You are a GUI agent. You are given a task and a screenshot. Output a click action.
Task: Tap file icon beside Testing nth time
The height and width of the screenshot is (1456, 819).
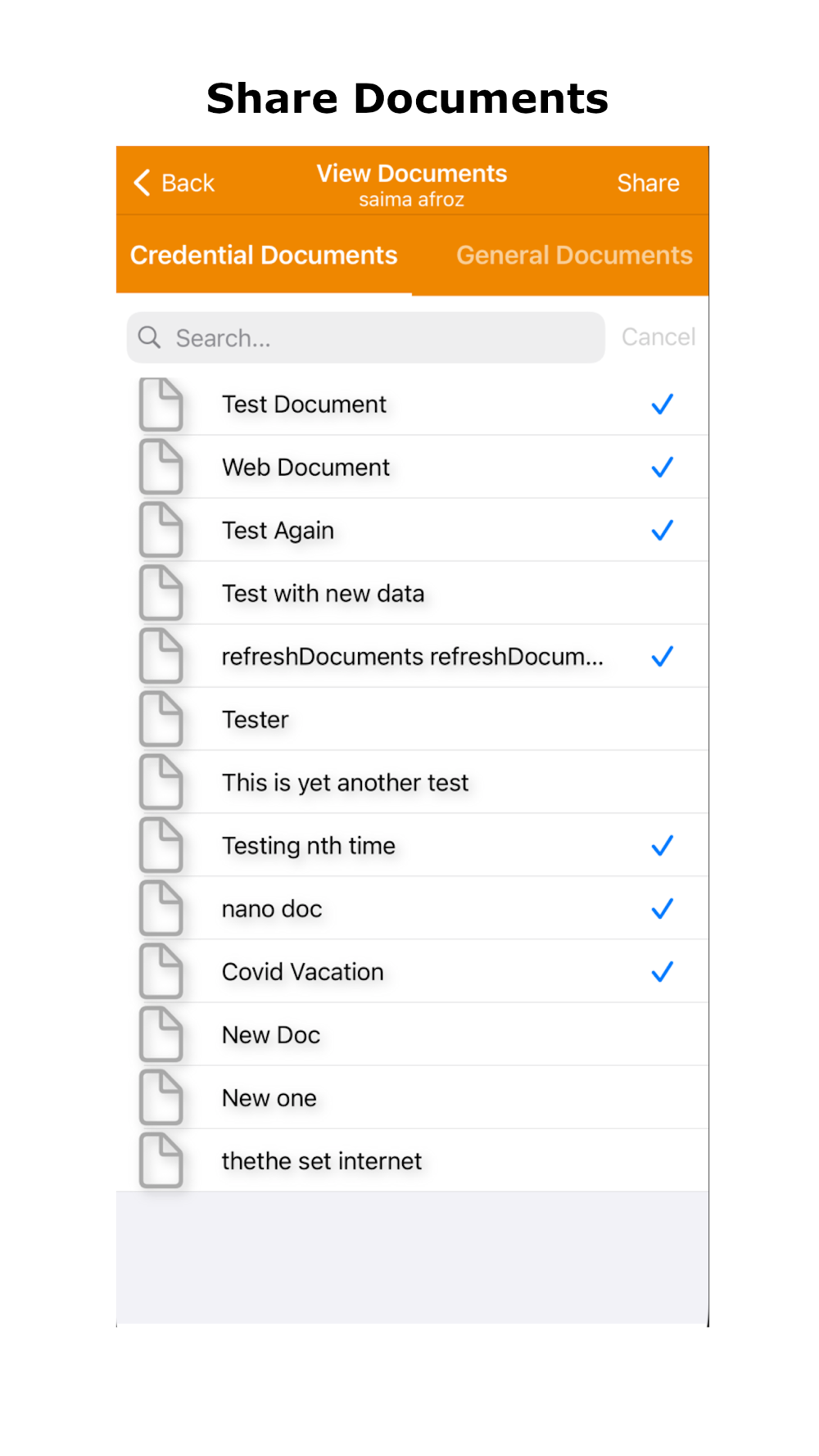[161, 846]
